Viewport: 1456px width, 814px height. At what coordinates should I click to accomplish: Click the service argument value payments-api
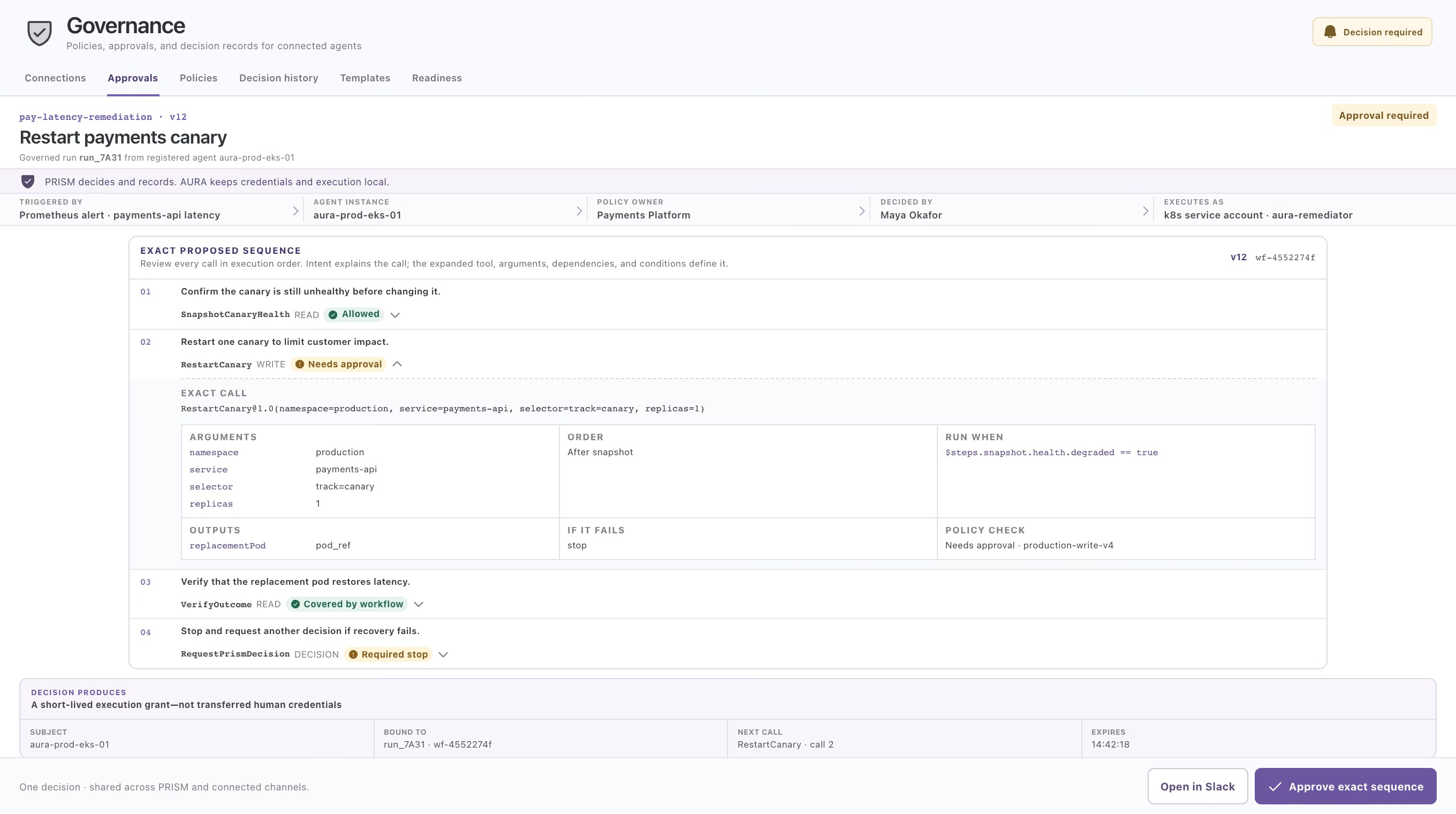pos(346,469)
